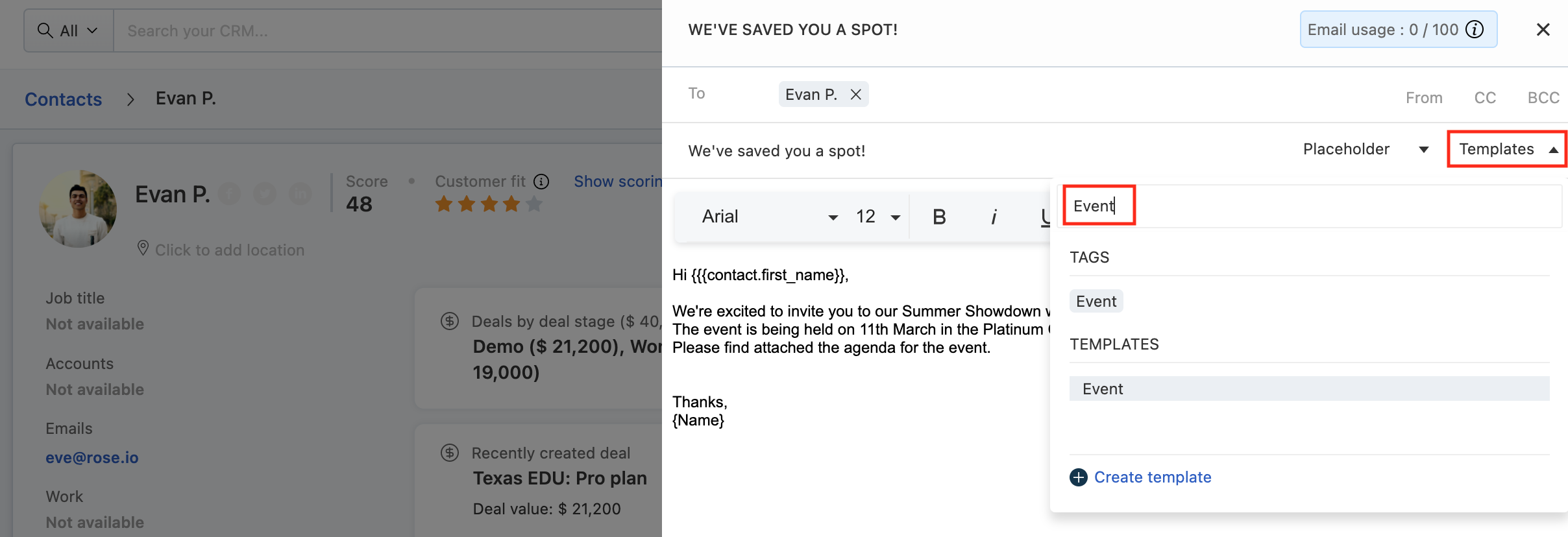
Task: Click the Italic formatting icon
Action: click(x=994, y=217)
